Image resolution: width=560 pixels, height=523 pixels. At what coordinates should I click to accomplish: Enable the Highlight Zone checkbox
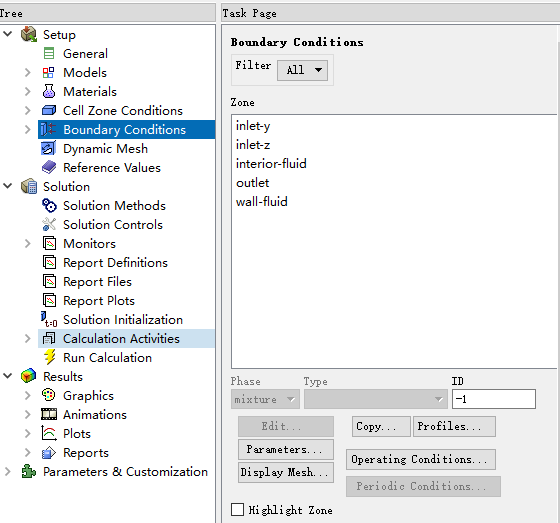pos(237,509)
